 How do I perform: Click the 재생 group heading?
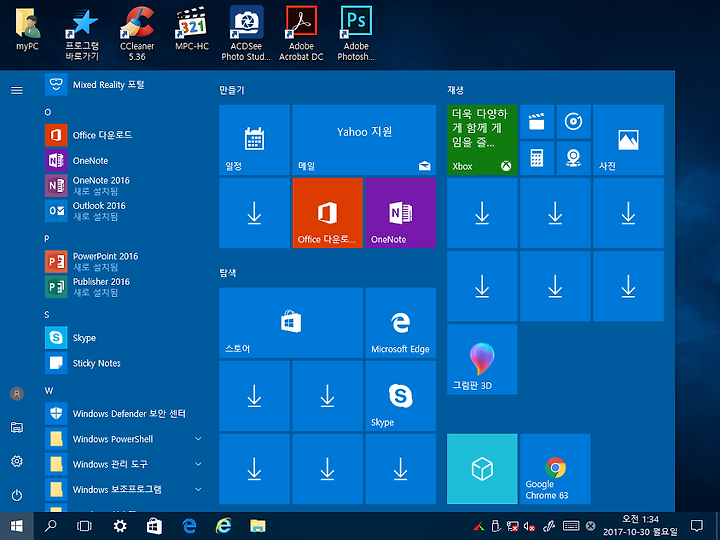tap(456, 90)
